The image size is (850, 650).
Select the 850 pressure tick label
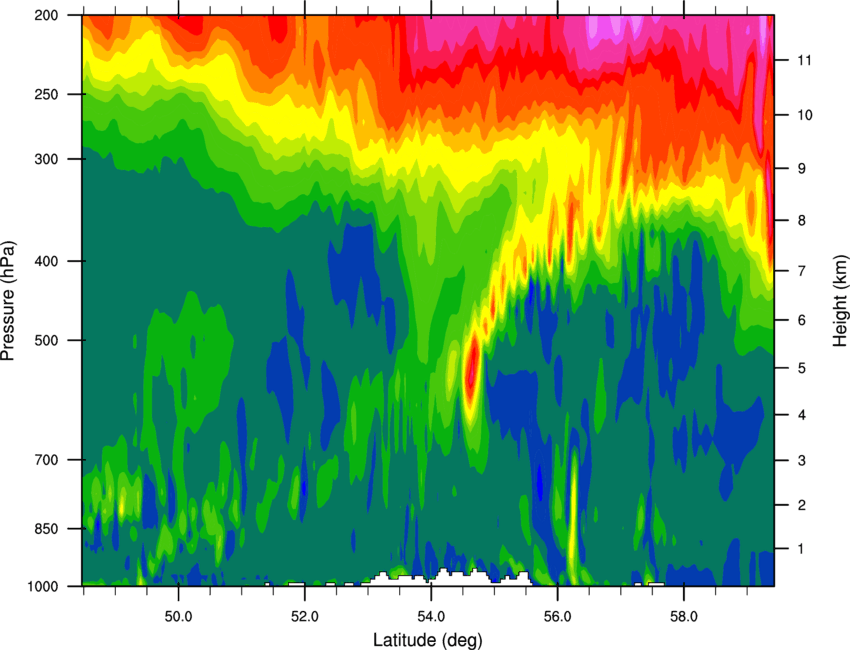(x=47, y=529)
